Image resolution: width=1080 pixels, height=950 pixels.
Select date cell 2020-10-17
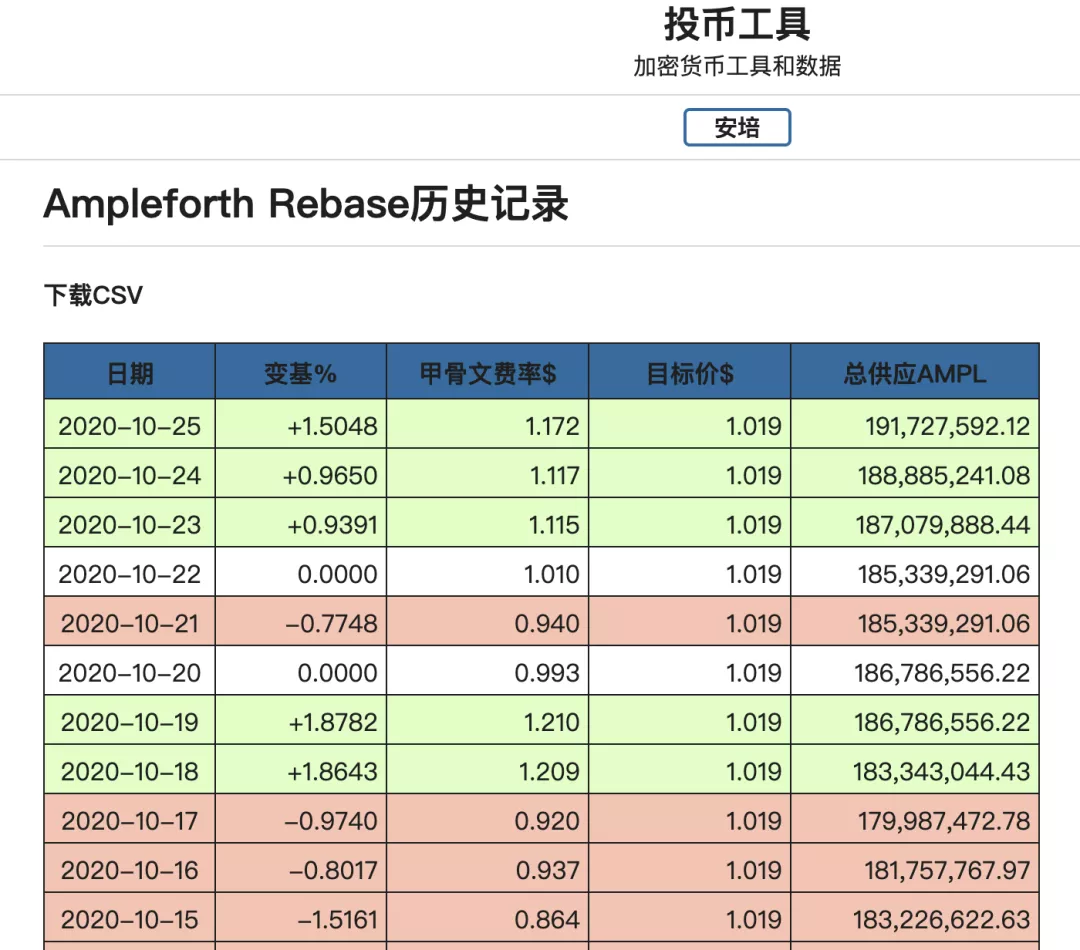point(129,820)
